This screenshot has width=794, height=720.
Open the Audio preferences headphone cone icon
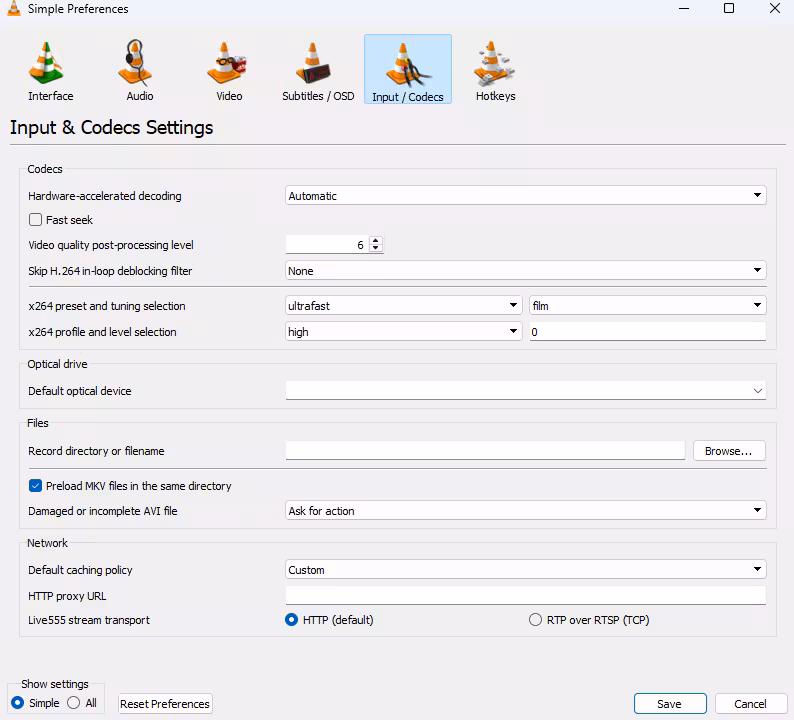pos(135,63)
